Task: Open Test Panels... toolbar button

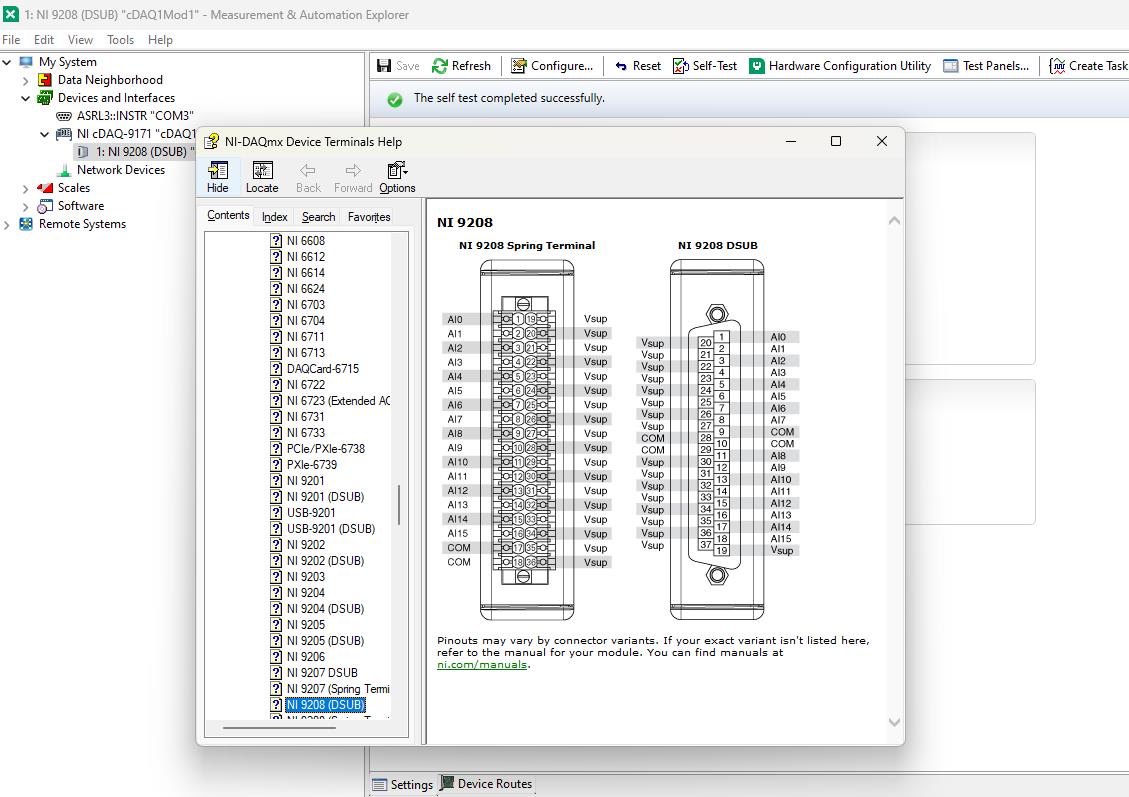Action: 986,66
